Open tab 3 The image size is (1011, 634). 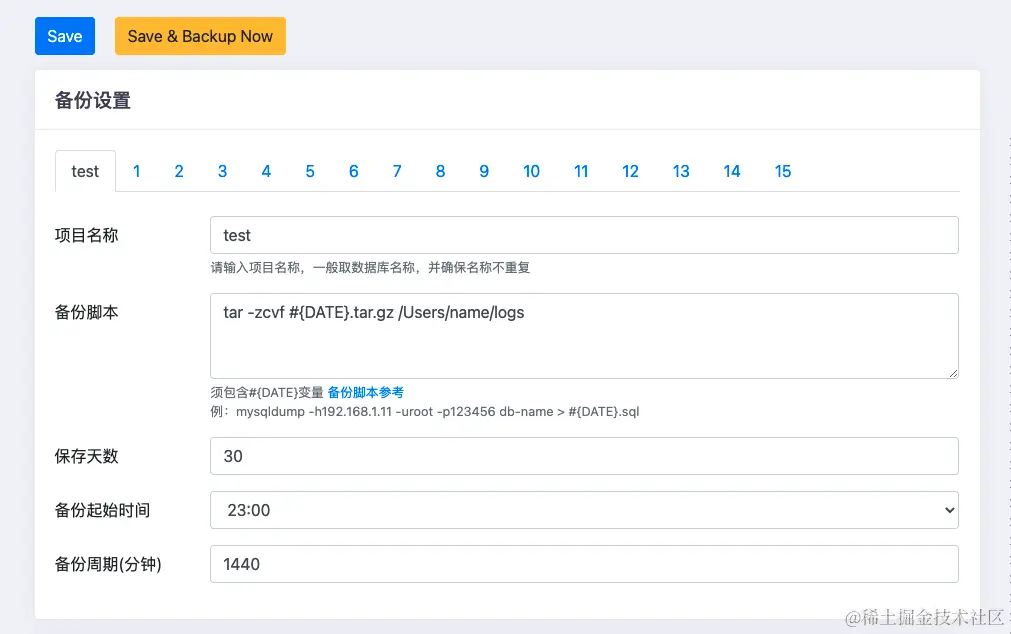222,171
